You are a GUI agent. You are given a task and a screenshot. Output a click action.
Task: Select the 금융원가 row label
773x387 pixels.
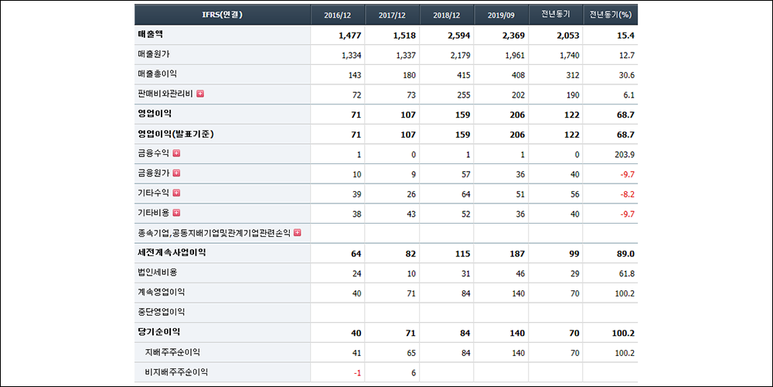153,173
